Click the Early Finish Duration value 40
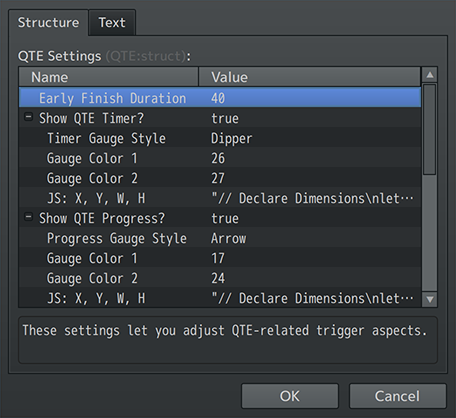The image size is (456, 418). (218, 98)
